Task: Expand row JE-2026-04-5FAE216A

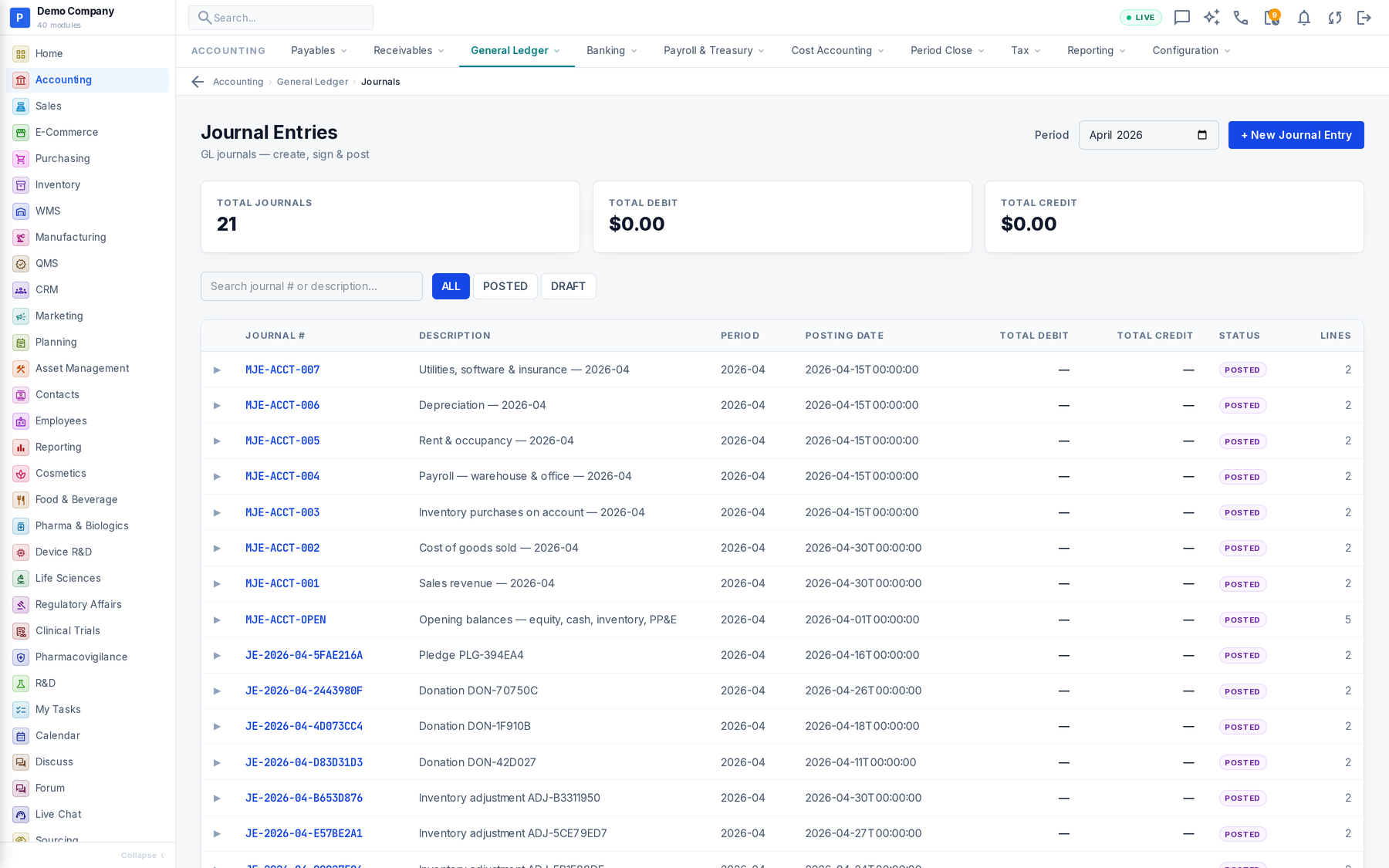Action: pos(217,656)
